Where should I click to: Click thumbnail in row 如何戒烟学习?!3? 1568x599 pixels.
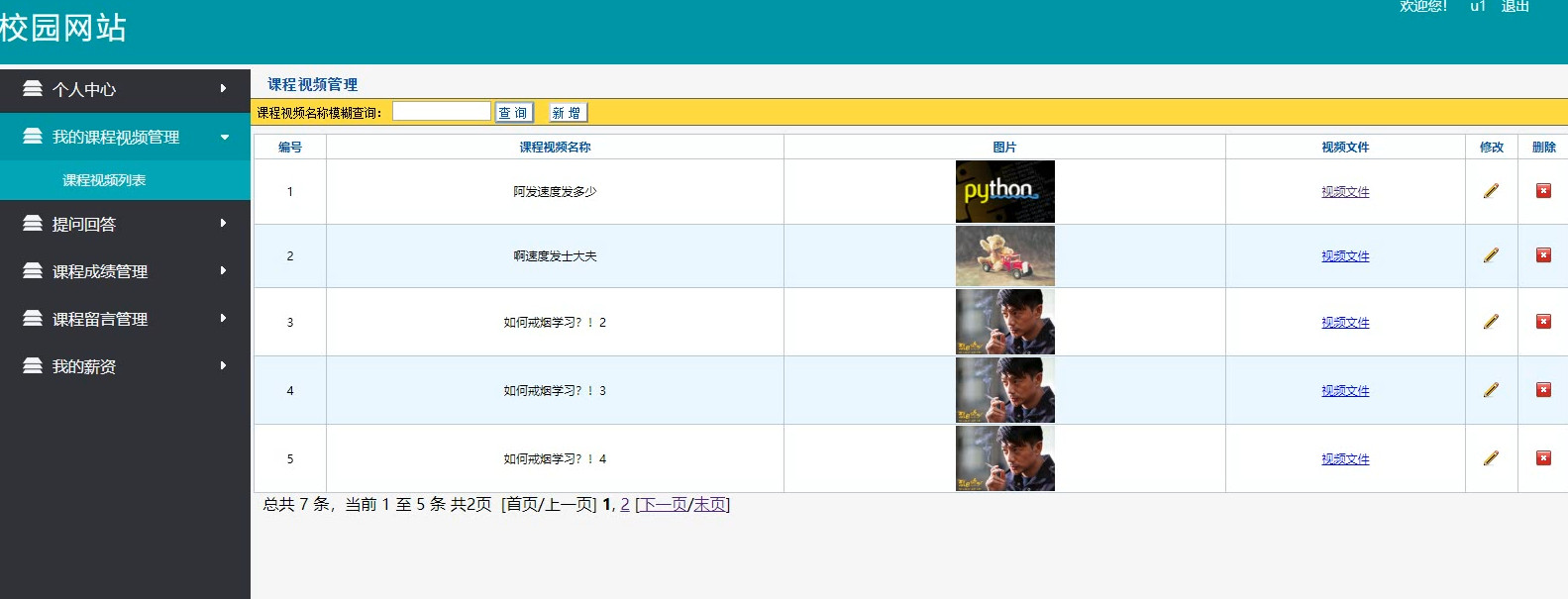(x=1005, y=390)
